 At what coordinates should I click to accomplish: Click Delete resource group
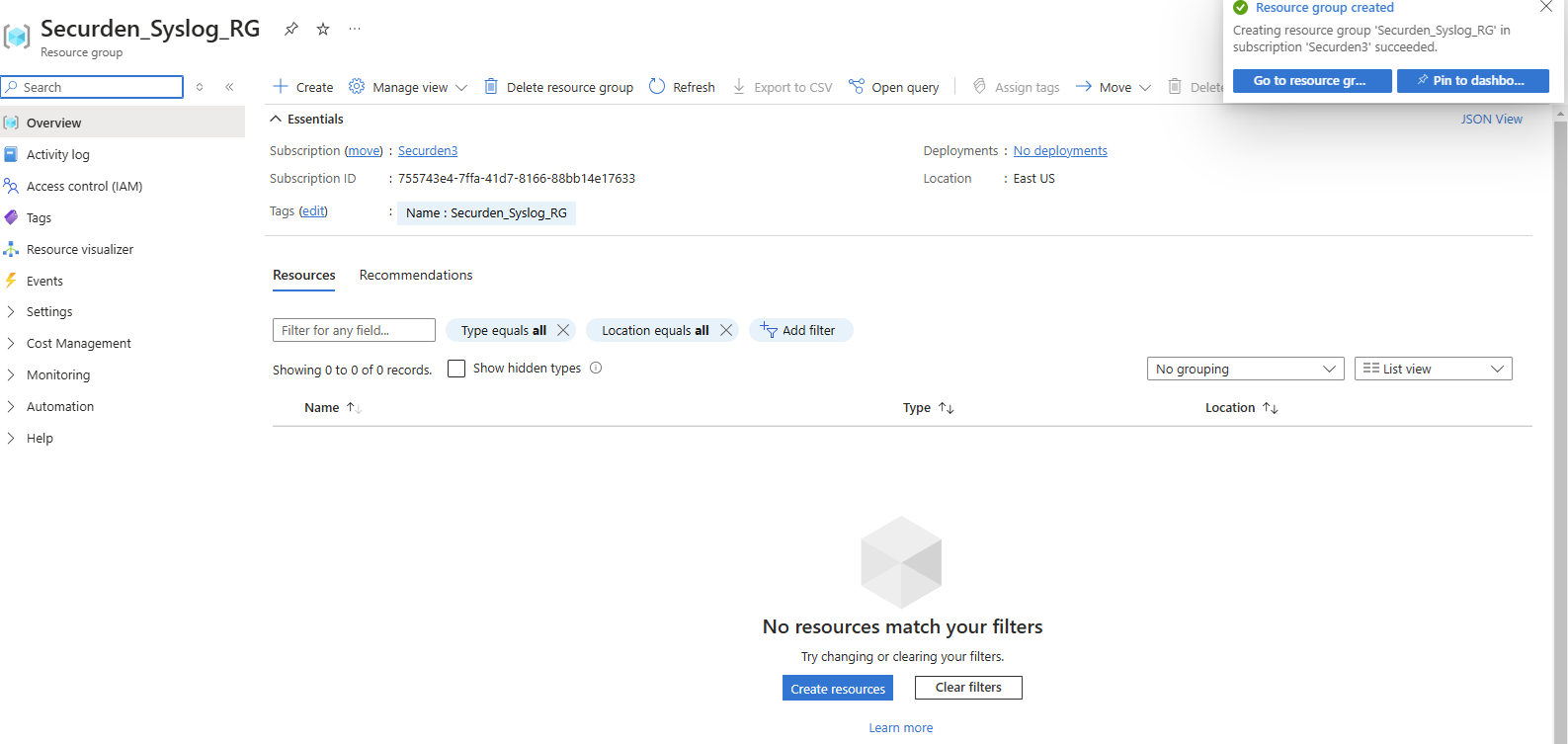click(558, 87)
